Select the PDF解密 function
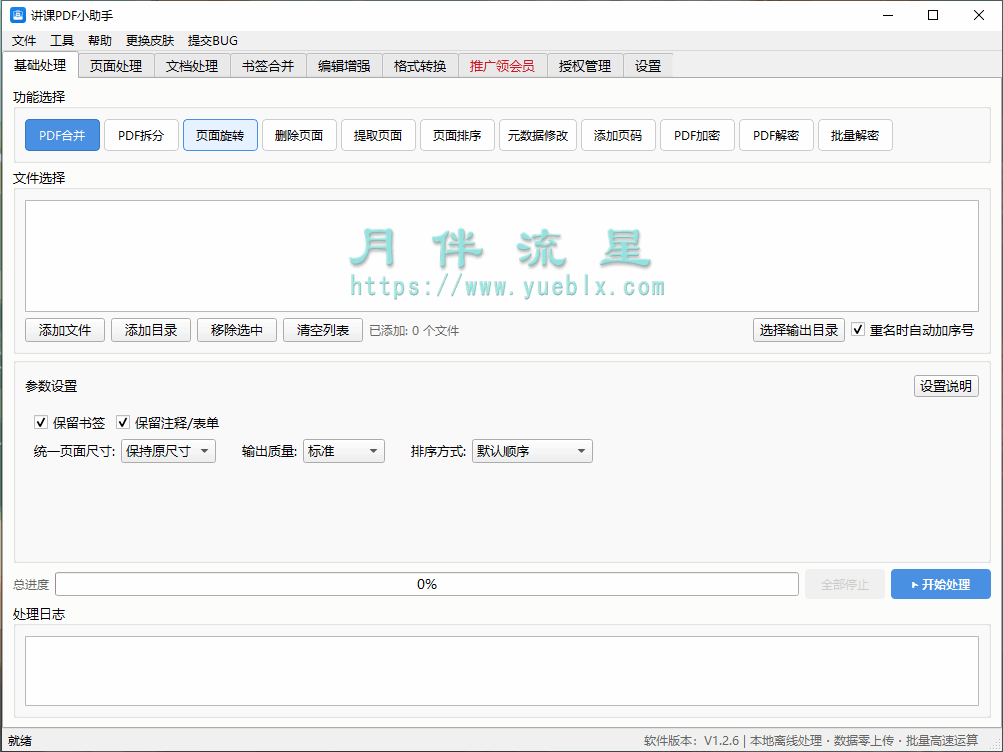Screen dimensions: 1003x752 click(x=776, y=135)
